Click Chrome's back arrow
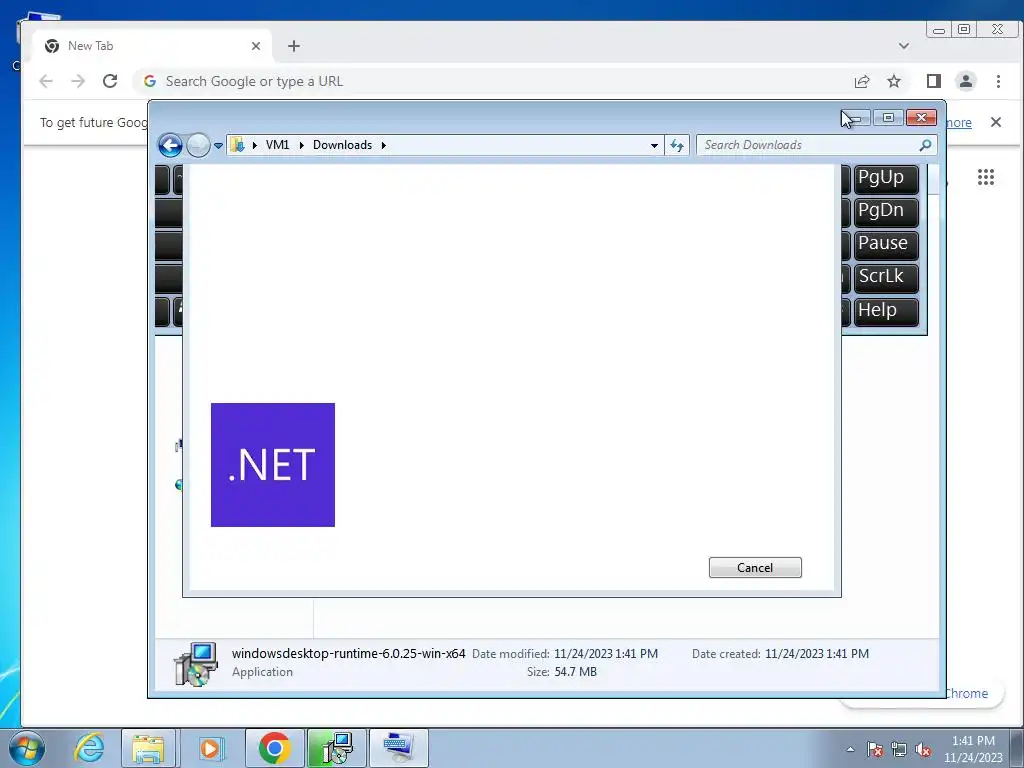 (46, 81)
